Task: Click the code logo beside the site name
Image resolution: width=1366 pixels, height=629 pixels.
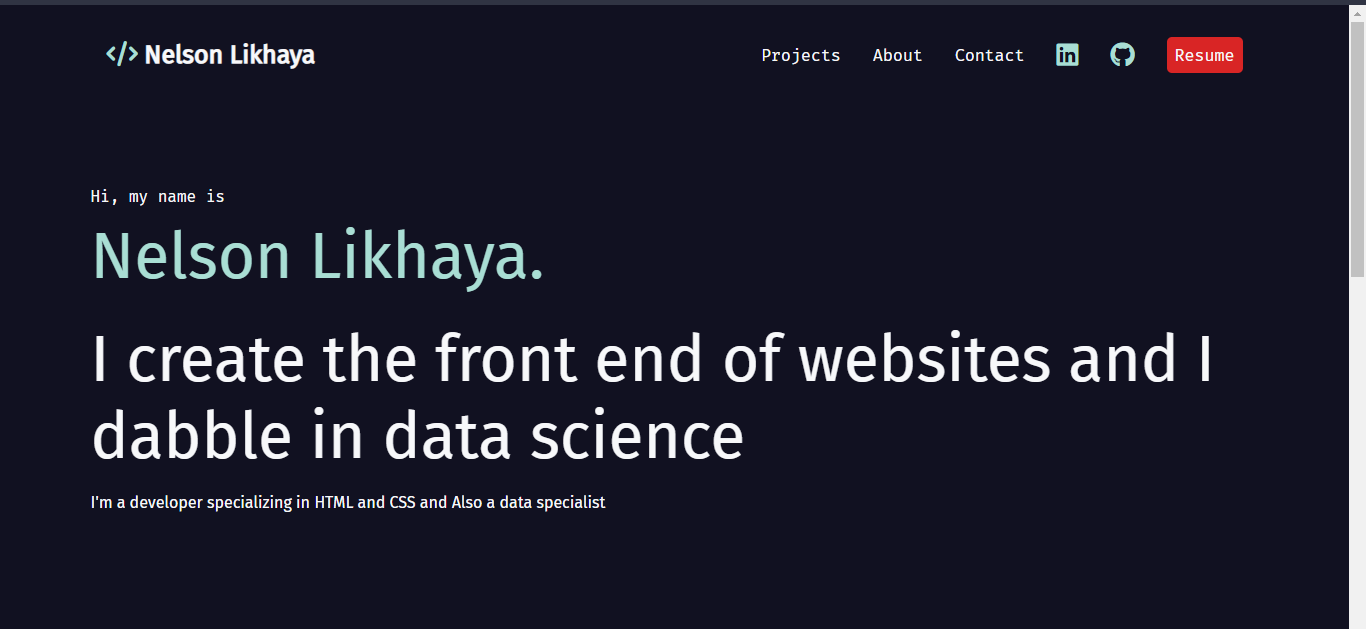Action: (x=121, y=54)
